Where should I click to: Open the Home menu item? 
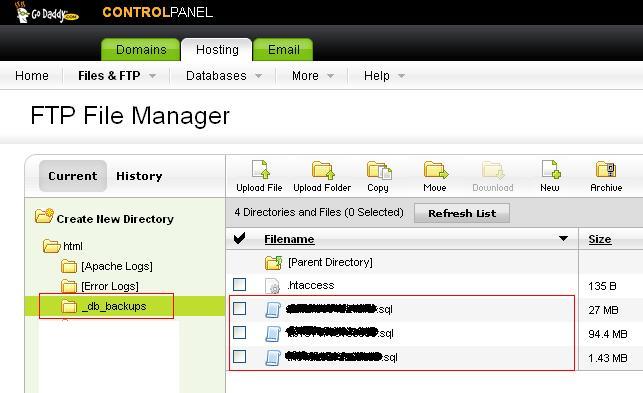pos(32,76)
